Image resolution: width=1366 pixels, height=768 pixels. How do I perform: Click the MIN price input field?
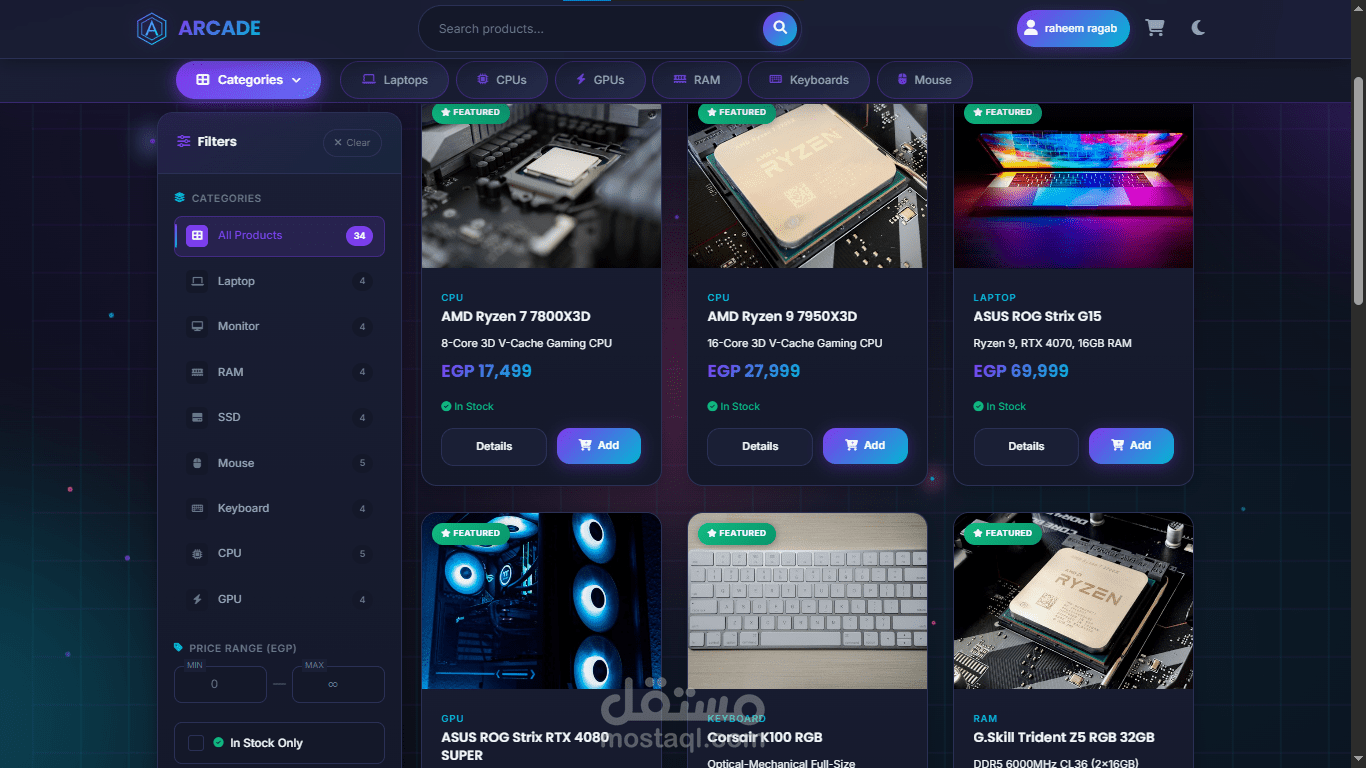point(220,684)
